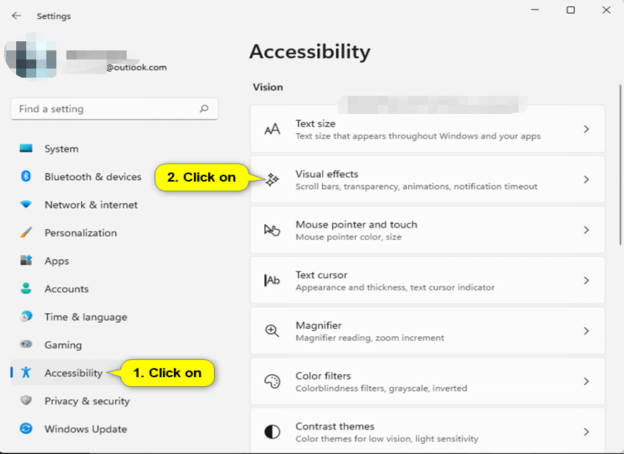Click 'Scroll bars, transparency, animations' description
Screen dimensions: 624x454
coord(416,187)
